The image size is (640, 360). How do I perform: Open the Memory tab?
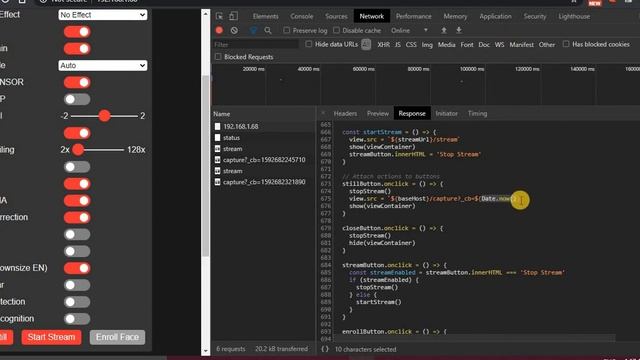(x=455, y=16)
